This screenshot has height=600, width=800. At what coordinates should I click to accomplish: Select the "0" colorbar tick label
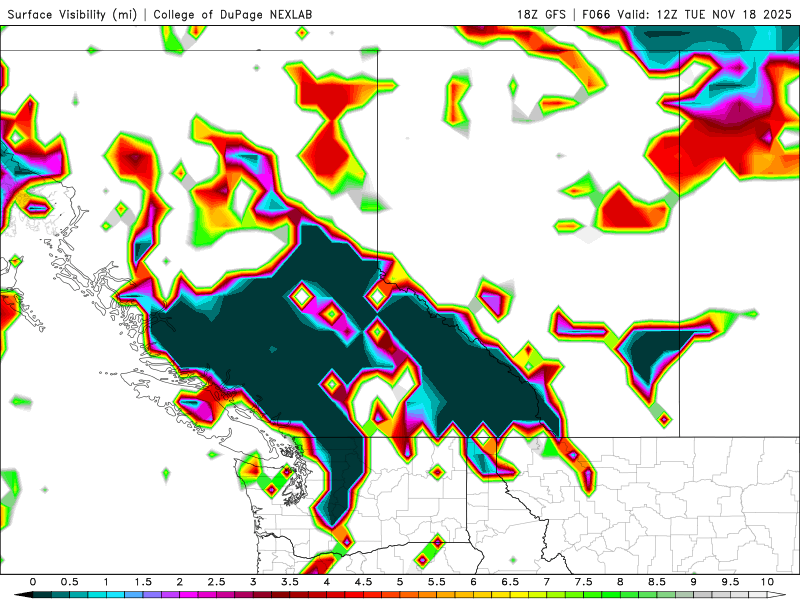click(x=33, y=582)
